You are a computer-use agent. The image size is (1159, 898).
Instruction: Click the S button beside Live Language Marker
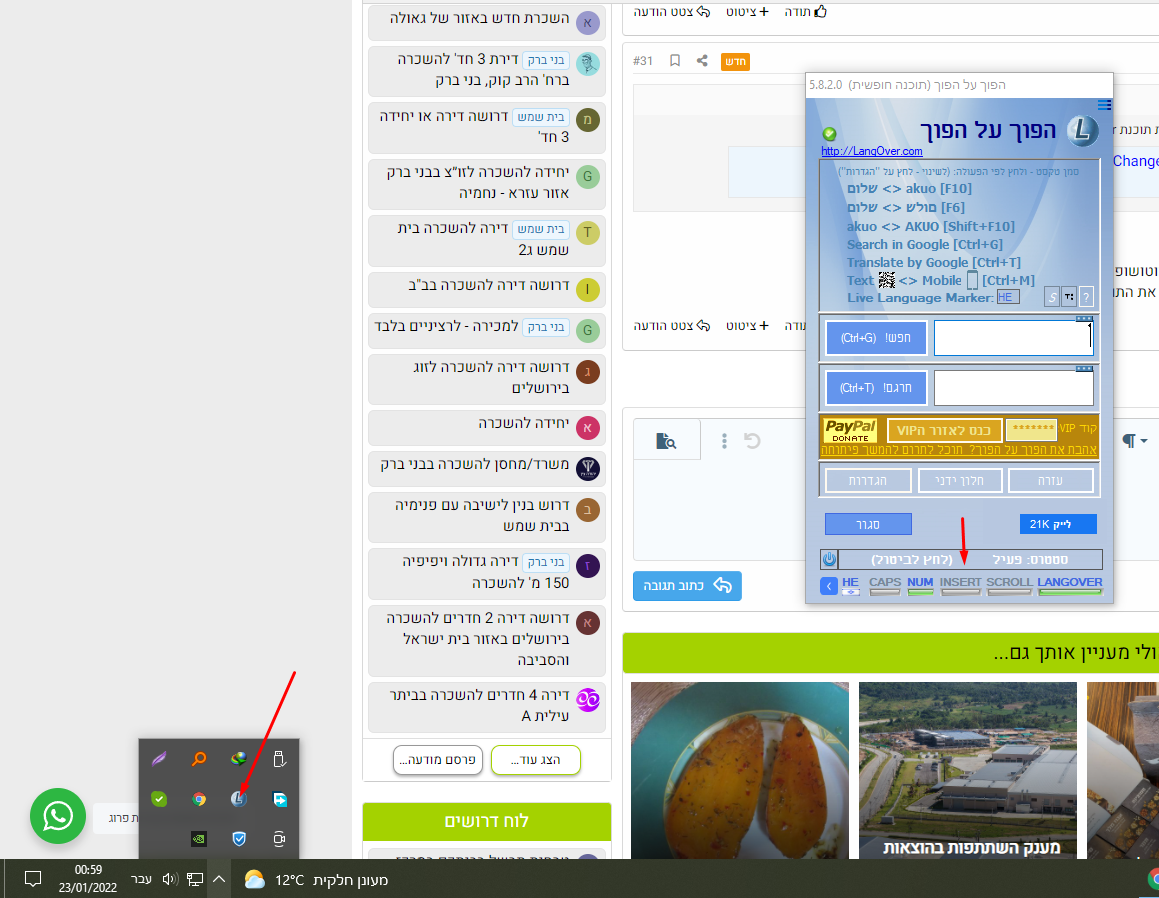tap(1052, 297)
